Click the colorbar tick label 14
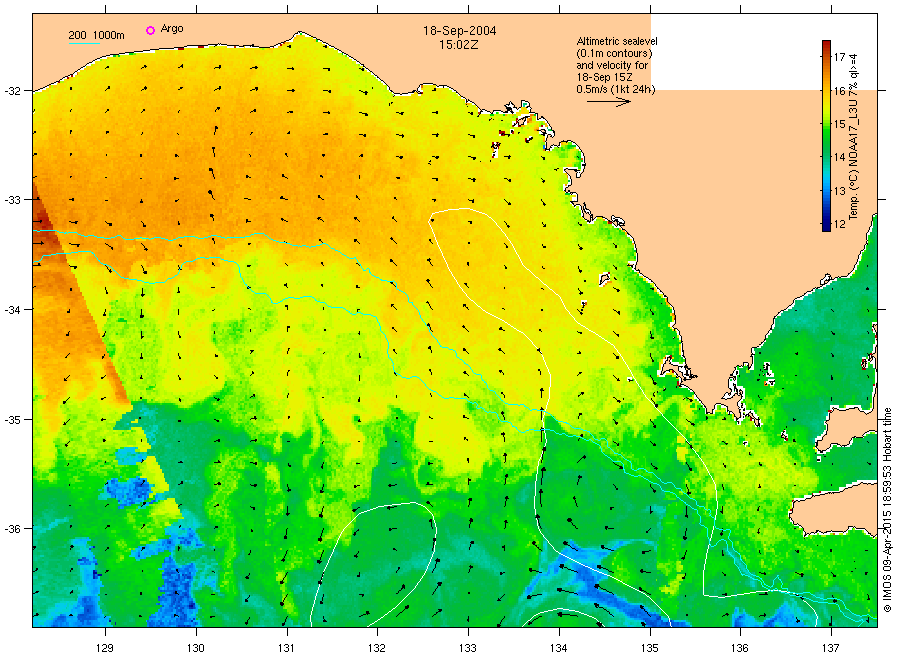 point(840,157)
